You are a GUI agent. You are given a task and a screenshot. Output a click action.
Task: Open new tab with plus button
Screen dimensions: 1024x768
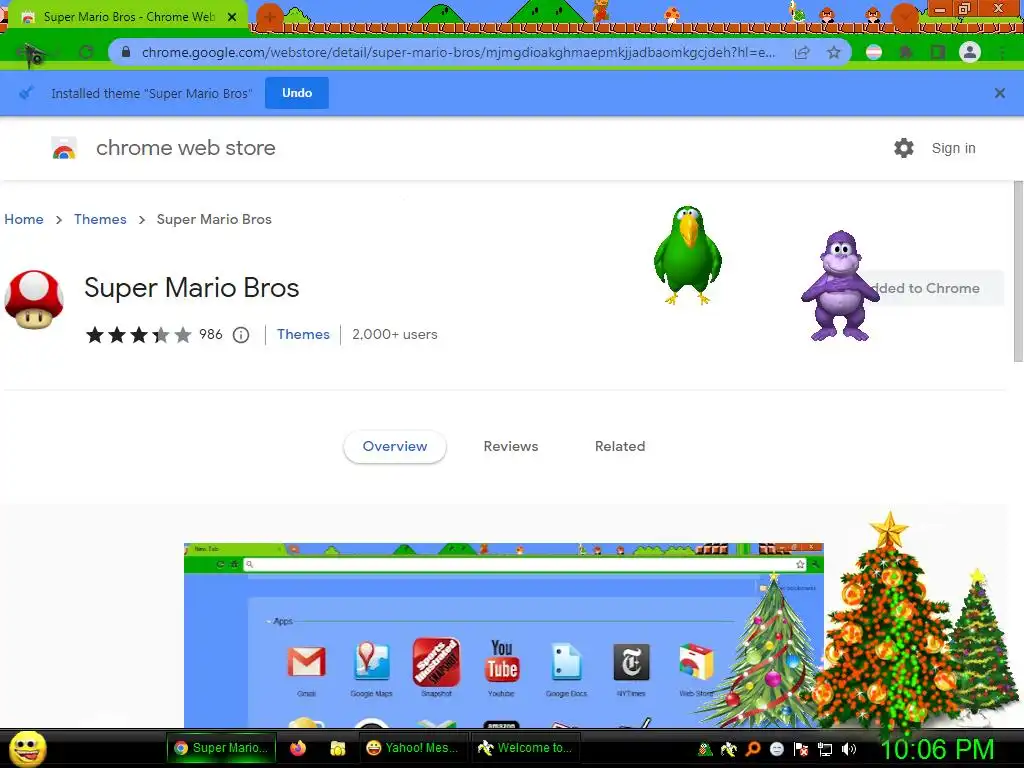(x=269, y=17)
